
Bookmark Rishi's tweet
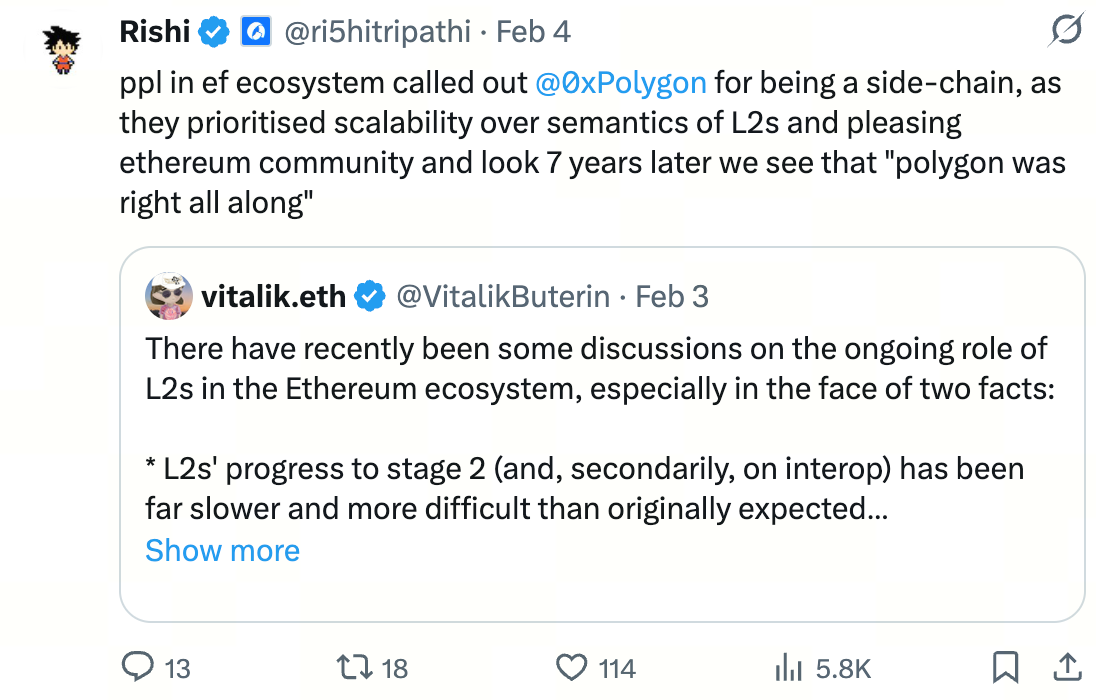(x=1005, y=666)
